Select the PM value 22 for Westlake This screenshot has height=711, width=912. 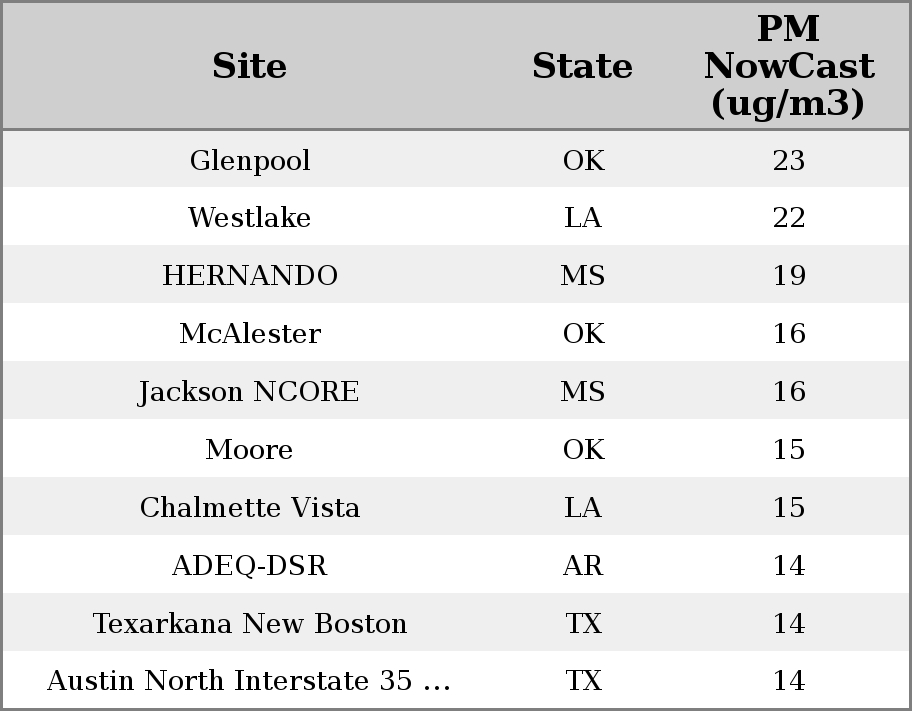pos(789,218)
